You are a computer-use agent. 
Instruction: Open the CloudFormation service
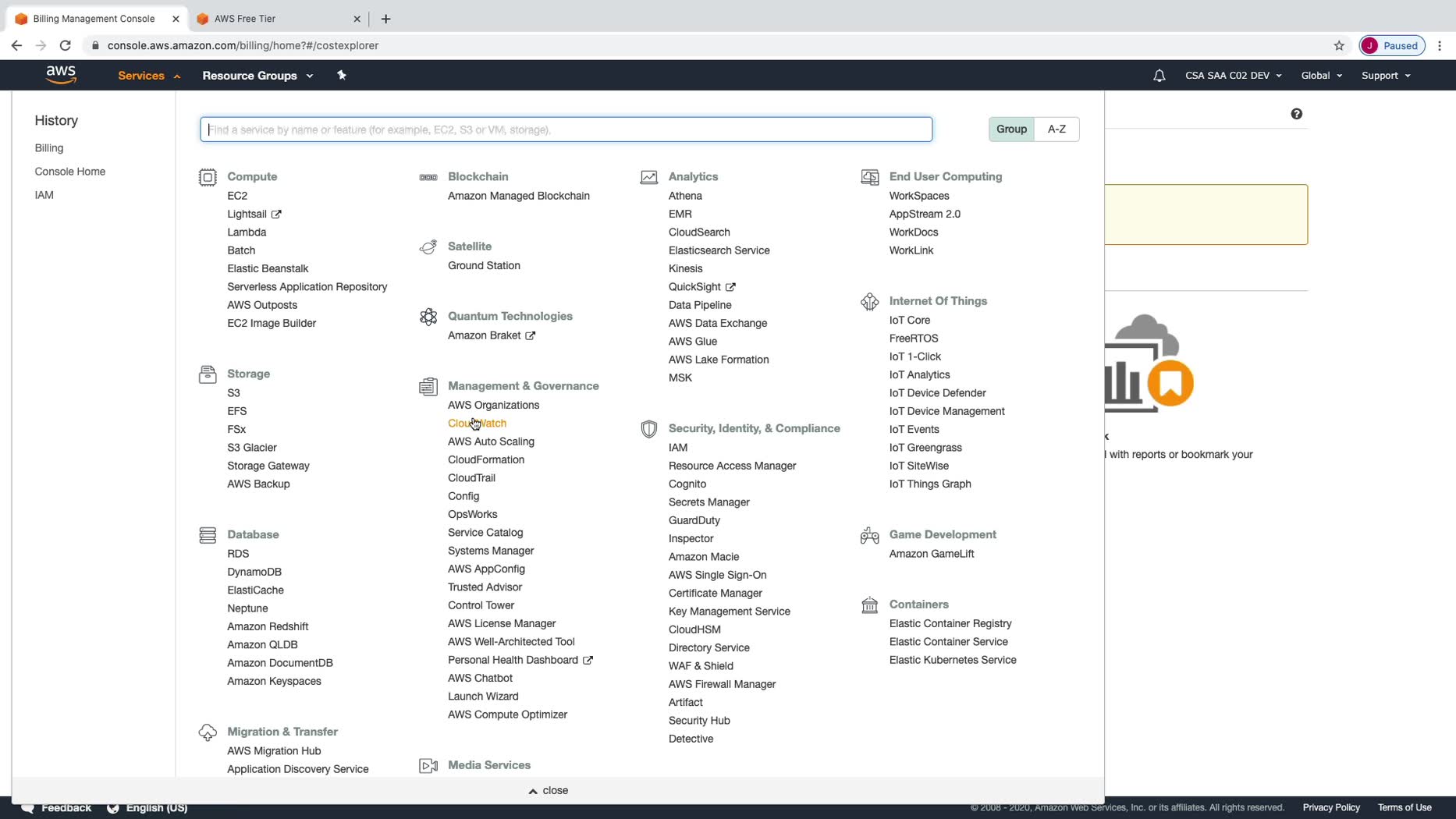click(486, 459)
